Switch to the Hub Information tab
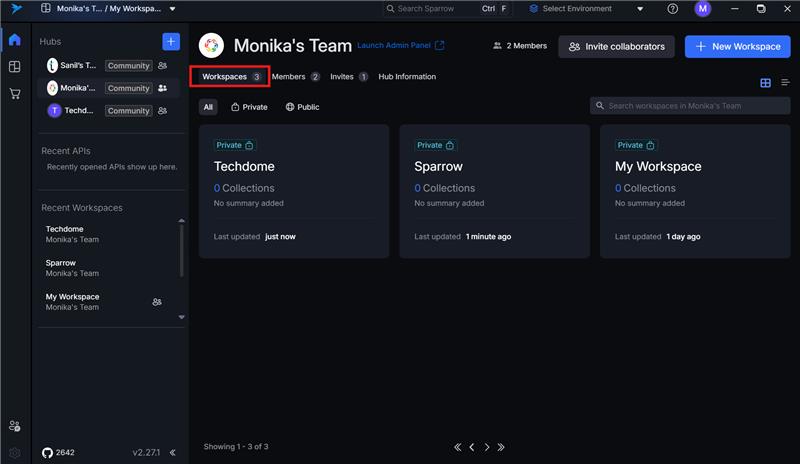Image resolution: width=800 pixels, height=464 pixels. point(407,77)
